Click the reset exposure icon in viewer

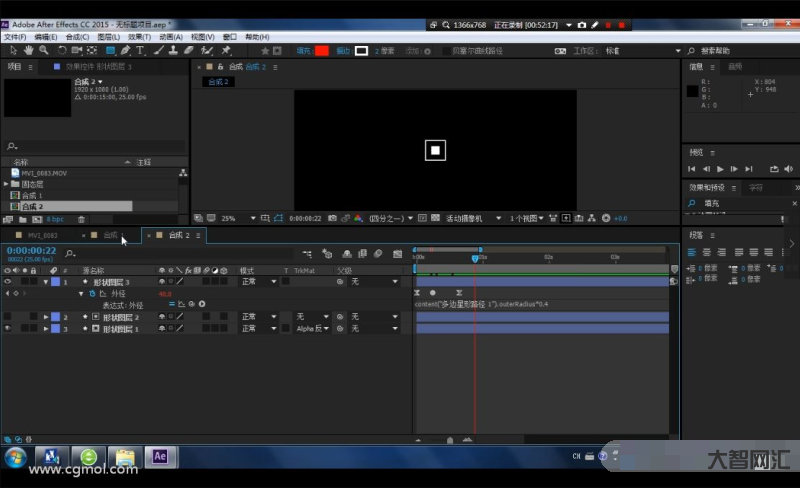click(606, 218)
